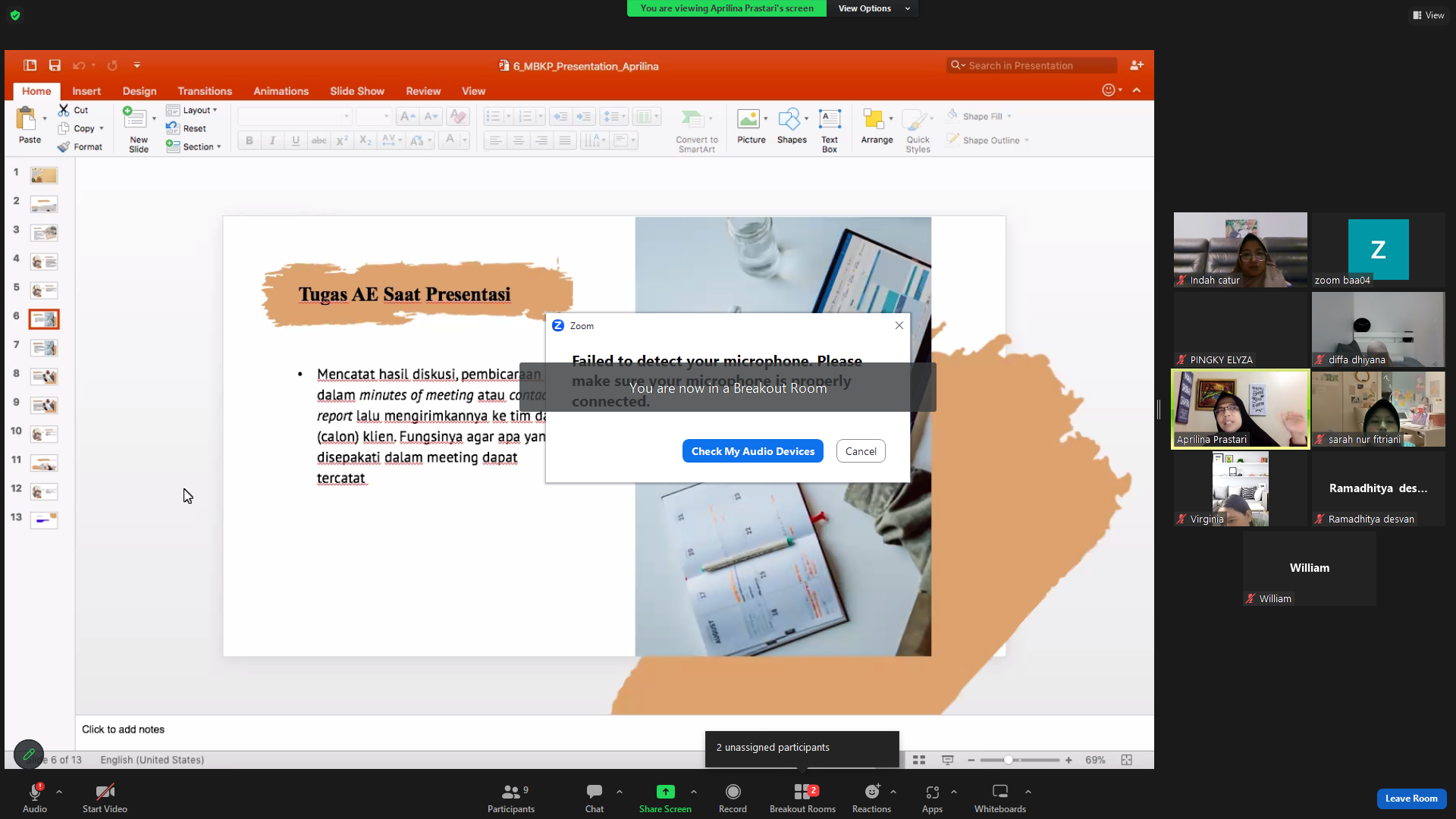Open the Reactions menu
The width and height of the screenshot is (1456, 819).
pyautogui.click(x=872, y=798)
